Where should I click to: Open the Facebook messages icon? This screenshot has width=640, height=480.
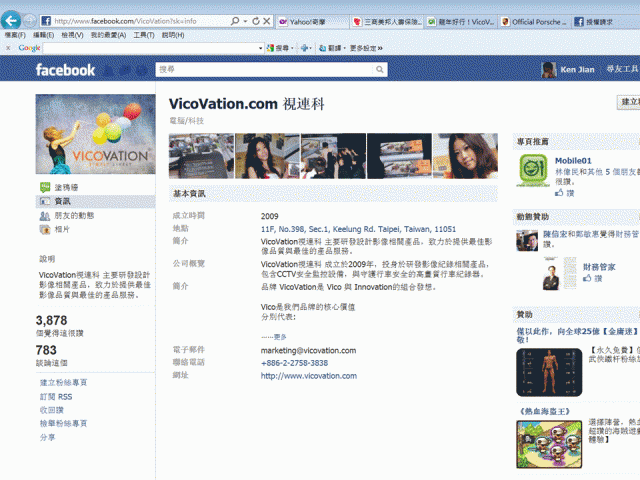(x=125, y=71)
